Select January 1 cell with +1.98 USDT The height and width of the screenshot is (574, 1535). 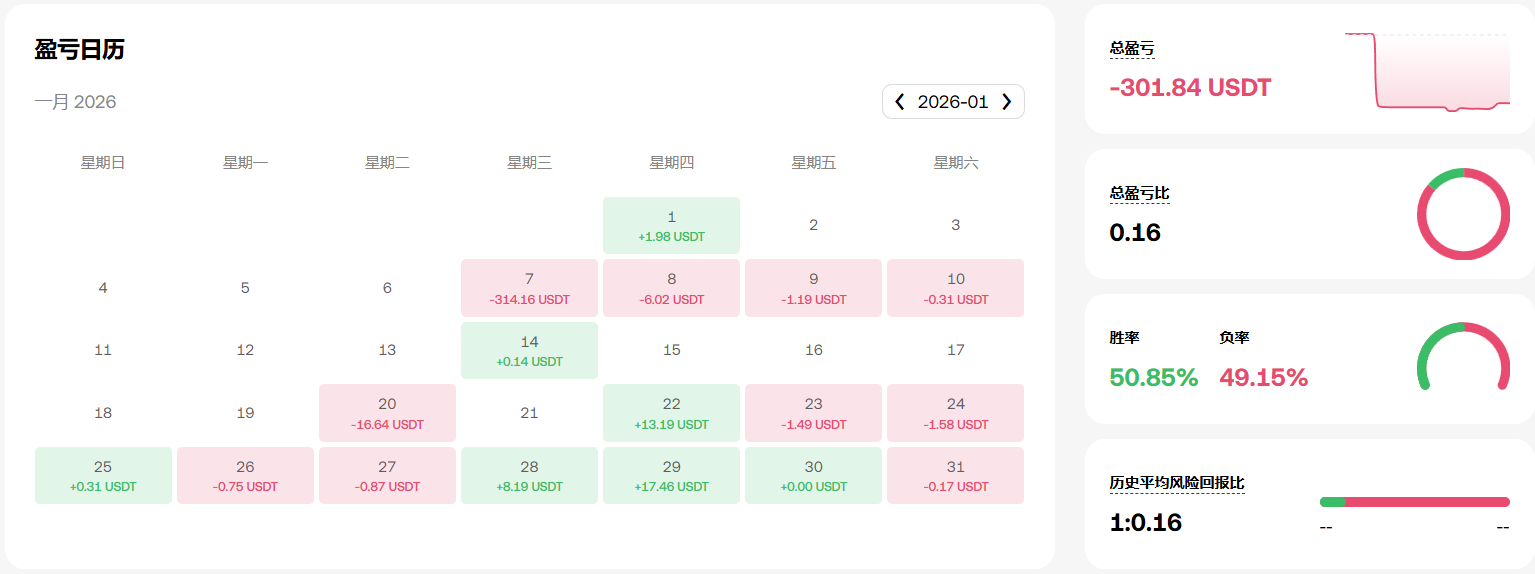pos(671,225)
